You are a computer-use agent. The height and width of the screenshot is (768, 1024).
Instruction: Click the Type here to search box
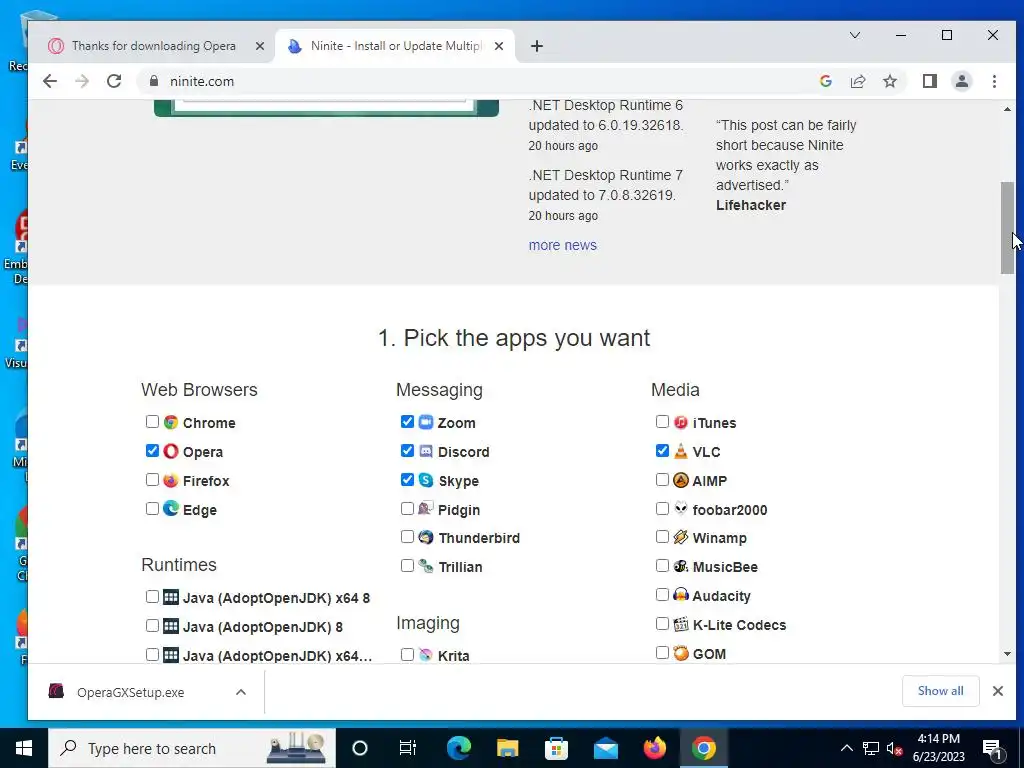click(x=191, y=748)
